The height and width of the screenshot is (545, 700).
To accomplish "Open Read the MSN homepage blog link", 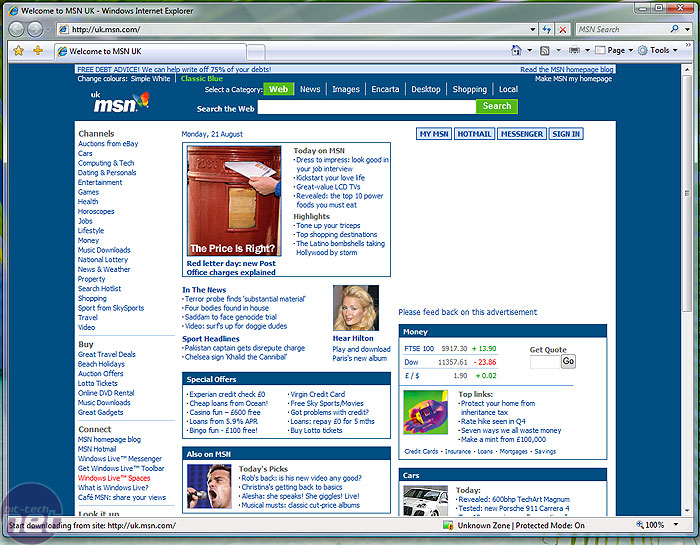I will coord(567,69).
